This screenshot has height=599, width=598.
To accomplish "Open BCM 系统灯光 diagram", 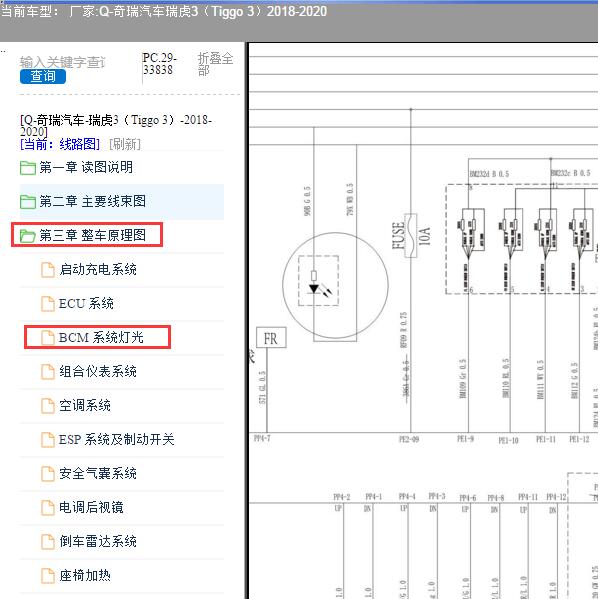I will (101, 337).
